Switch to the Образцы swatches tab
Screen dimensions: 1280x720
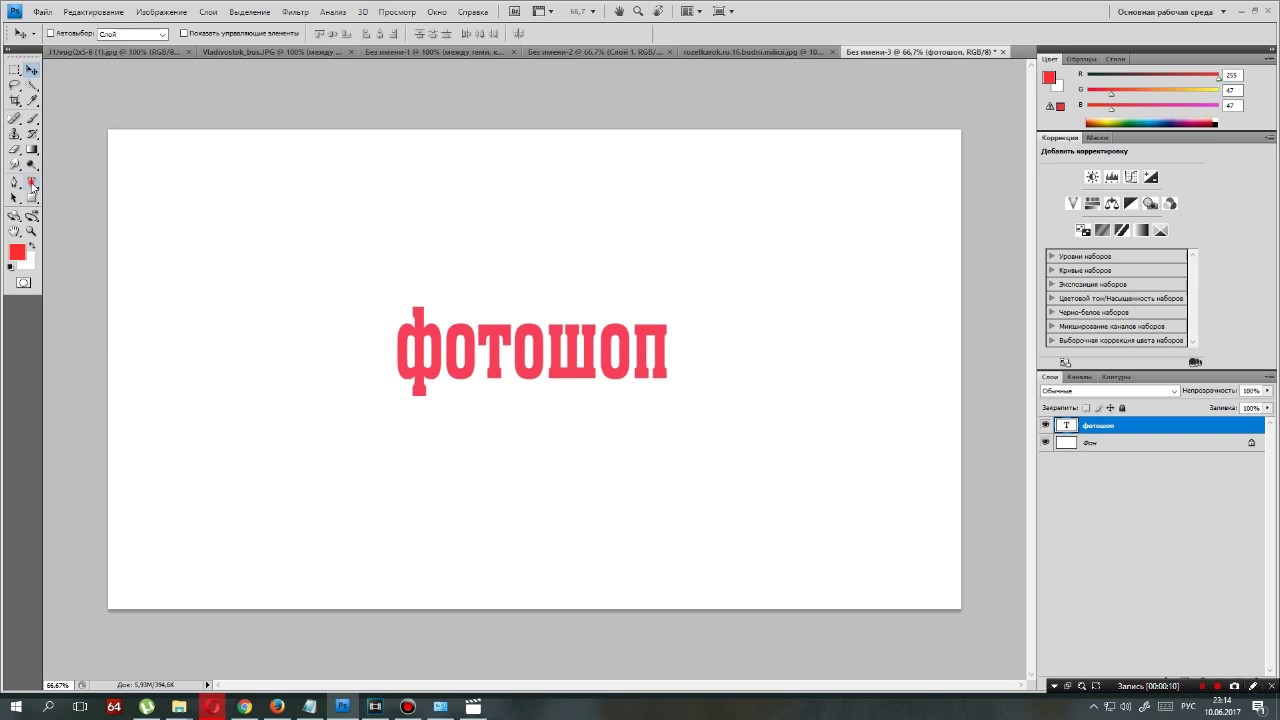point(1081,59)
